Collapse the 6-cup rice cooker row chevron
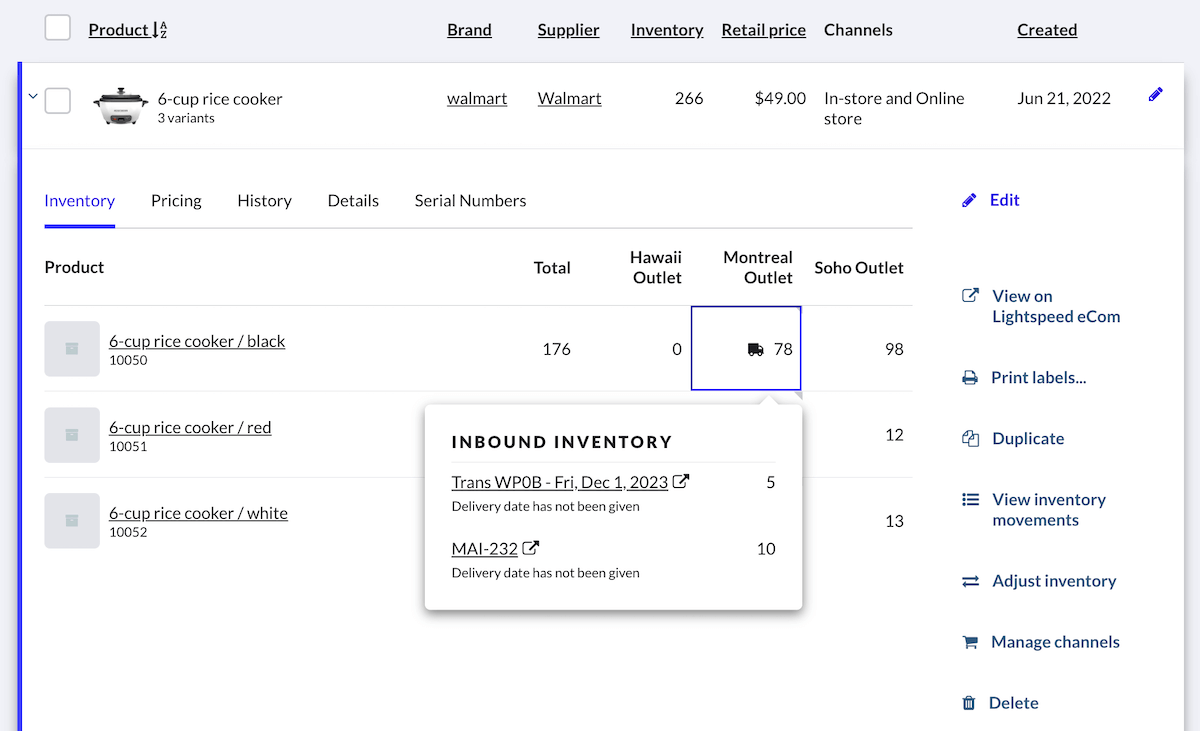The image size is (1200, 731). pos(32,97)
